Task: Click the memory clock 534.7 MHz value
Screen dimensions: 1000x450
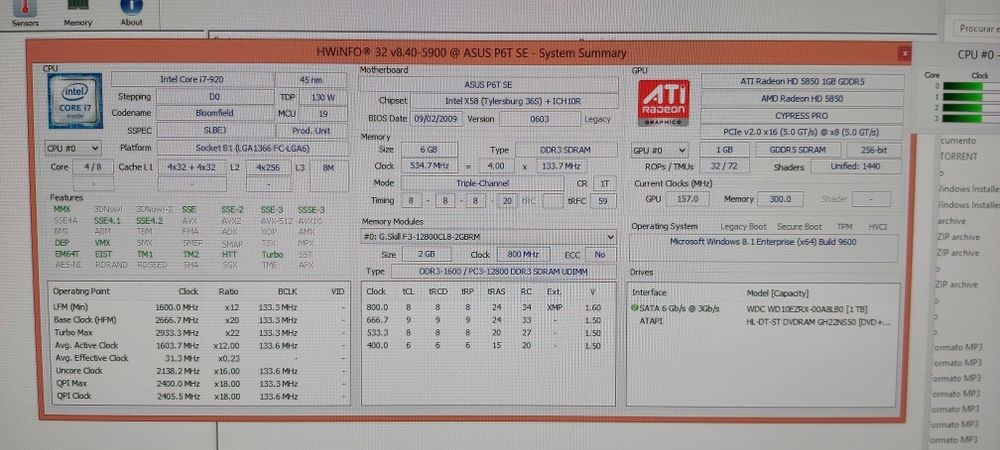Action: pyautogui.click(x=429, y=166)
